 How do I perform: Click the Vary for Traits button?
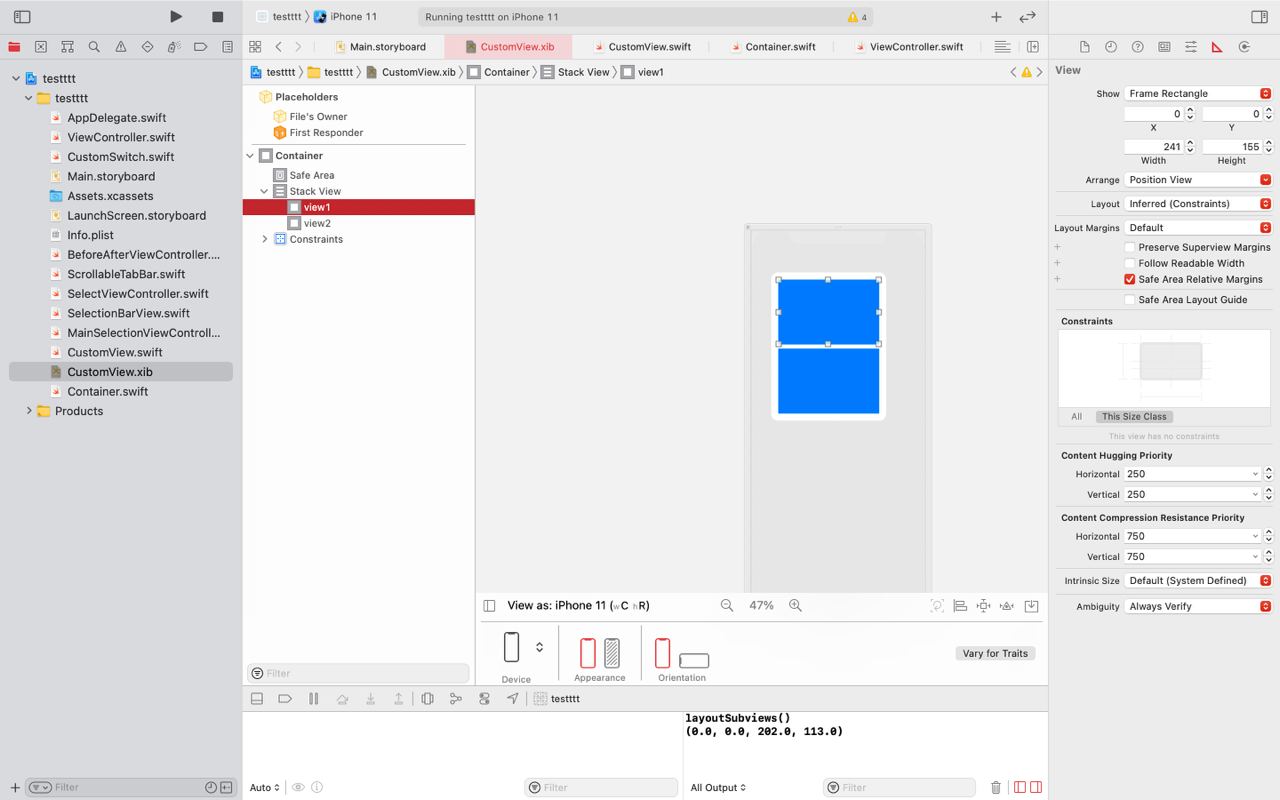(994, 653)
